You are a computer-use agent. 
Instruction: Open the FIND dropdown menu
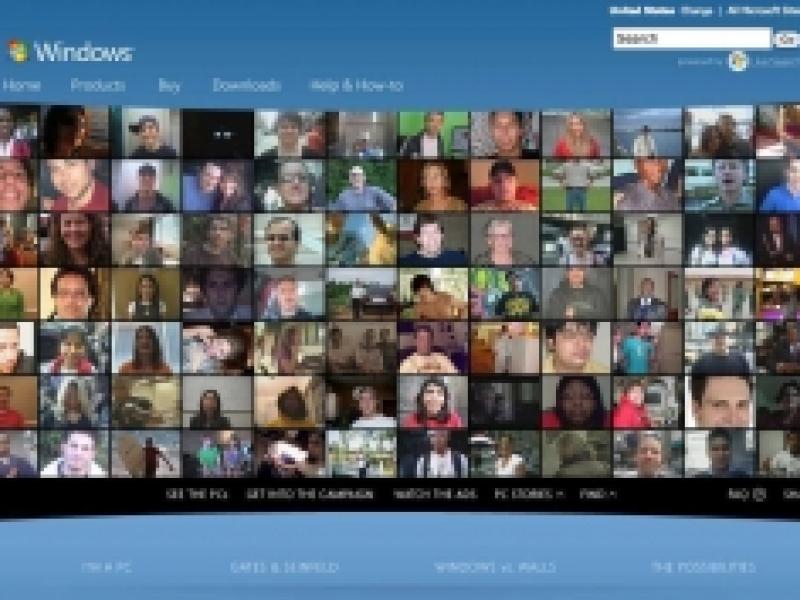coord(592,492)
